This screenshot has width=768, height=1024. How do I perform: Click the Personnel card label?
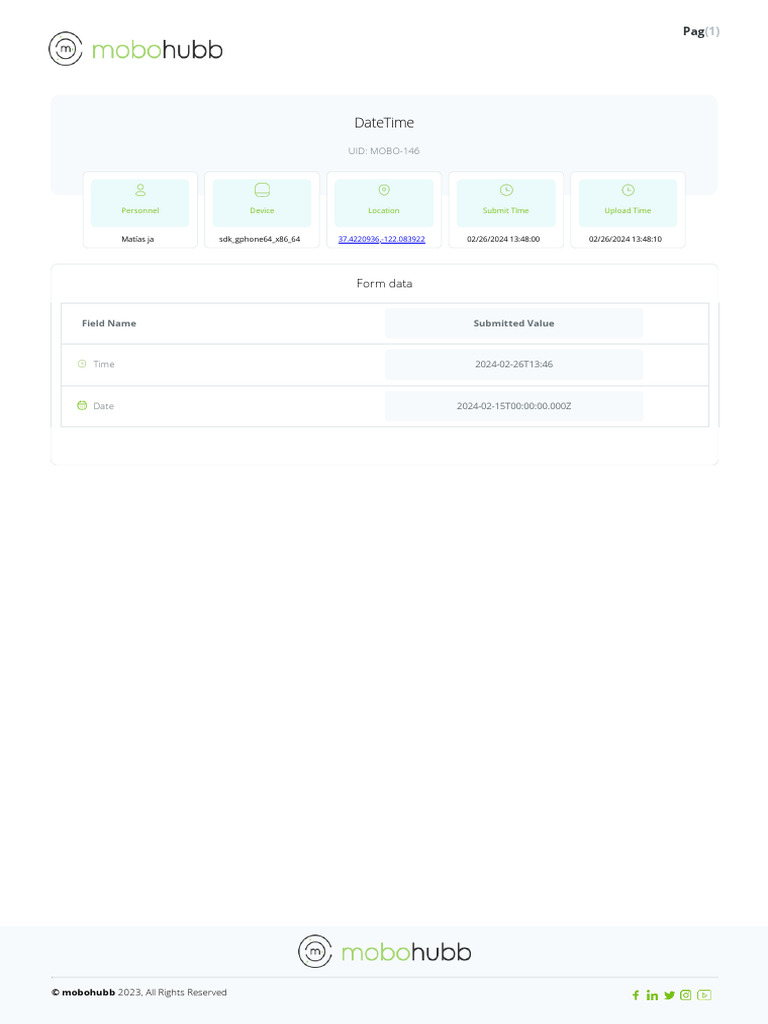tap(140, 210)
